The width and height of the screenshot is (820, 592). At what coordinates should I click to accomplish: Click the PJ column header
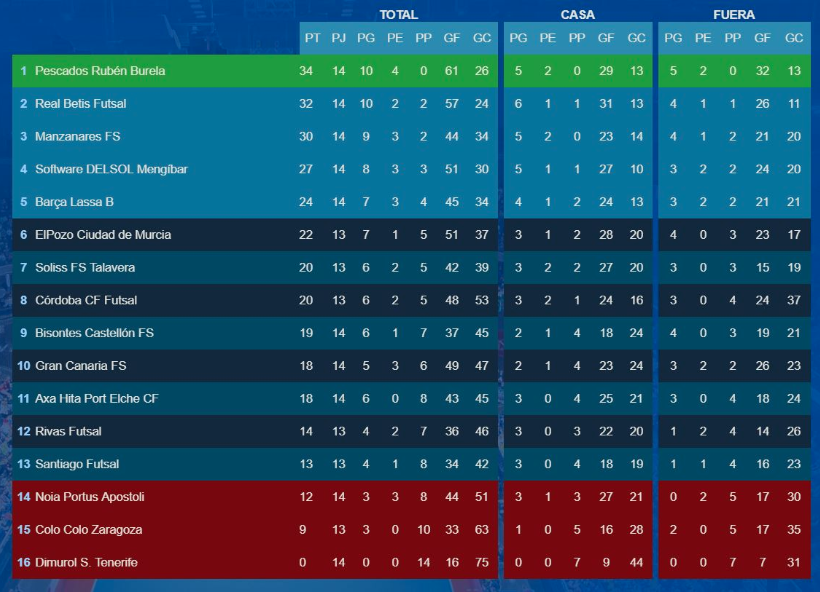(x=339, y=38)
